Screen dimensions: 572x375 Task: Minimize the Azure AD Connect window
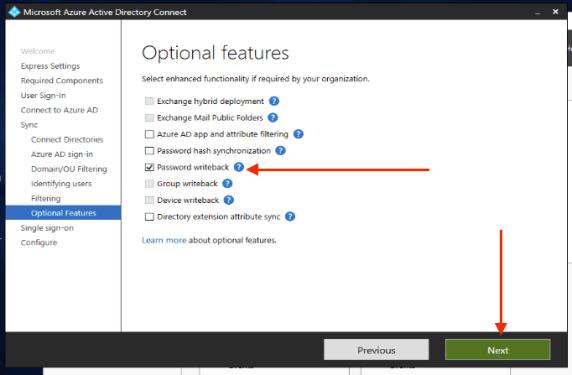pyautogui.click(x=537, y=12)
